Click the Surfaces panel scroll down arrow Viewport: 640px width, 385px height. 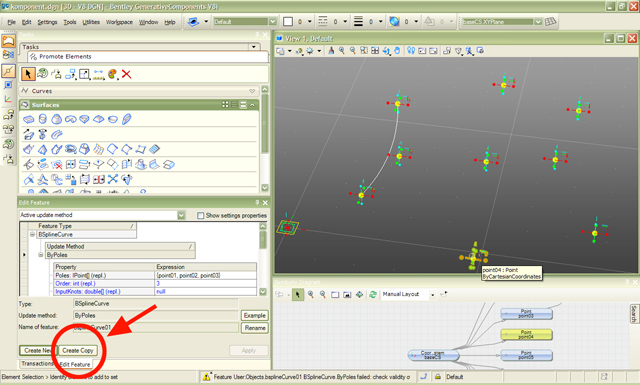point(264,187)
